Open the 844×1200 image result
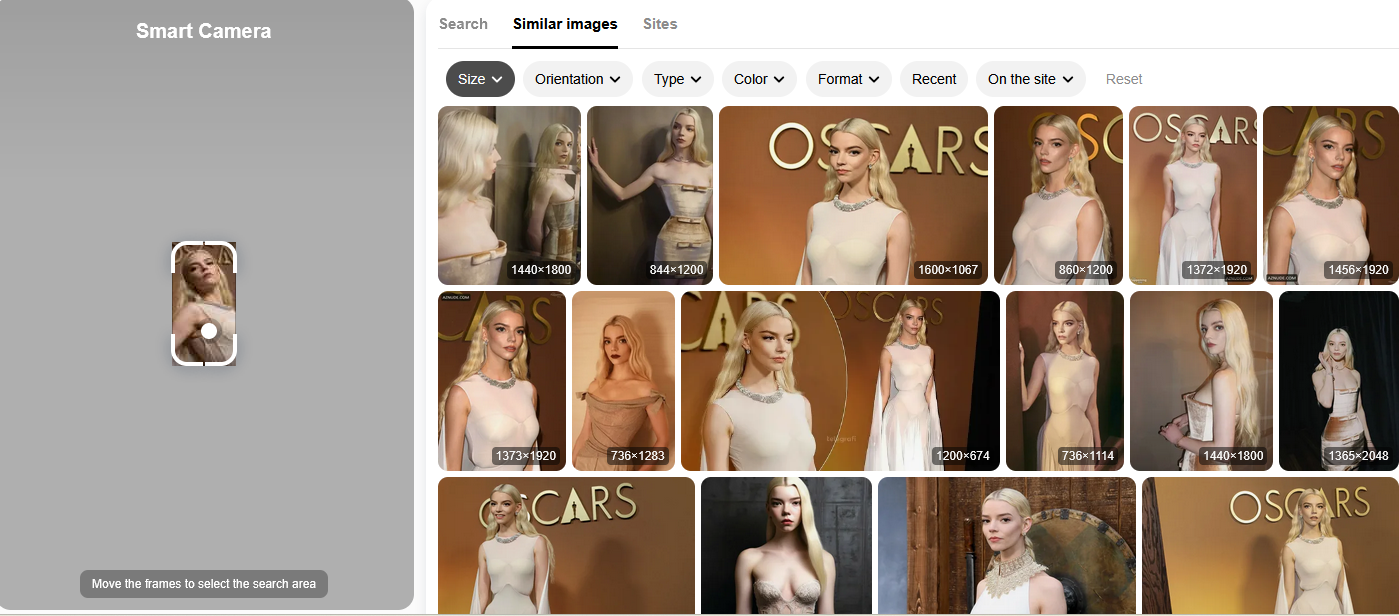Viewport: 1399px width, 616px height. [x=650, y=195]
